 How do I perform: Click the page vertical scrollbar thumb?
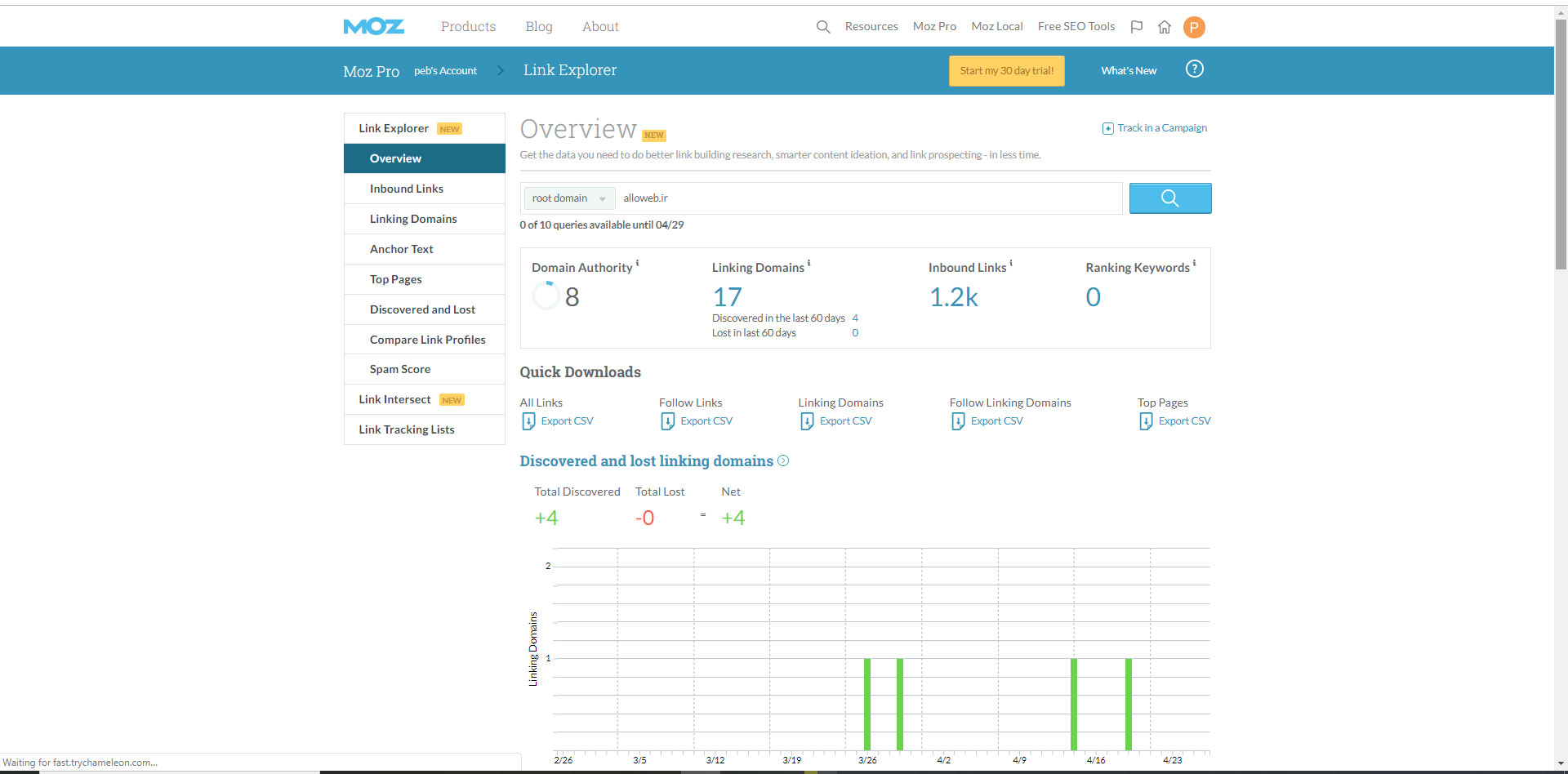(1561, 144)
